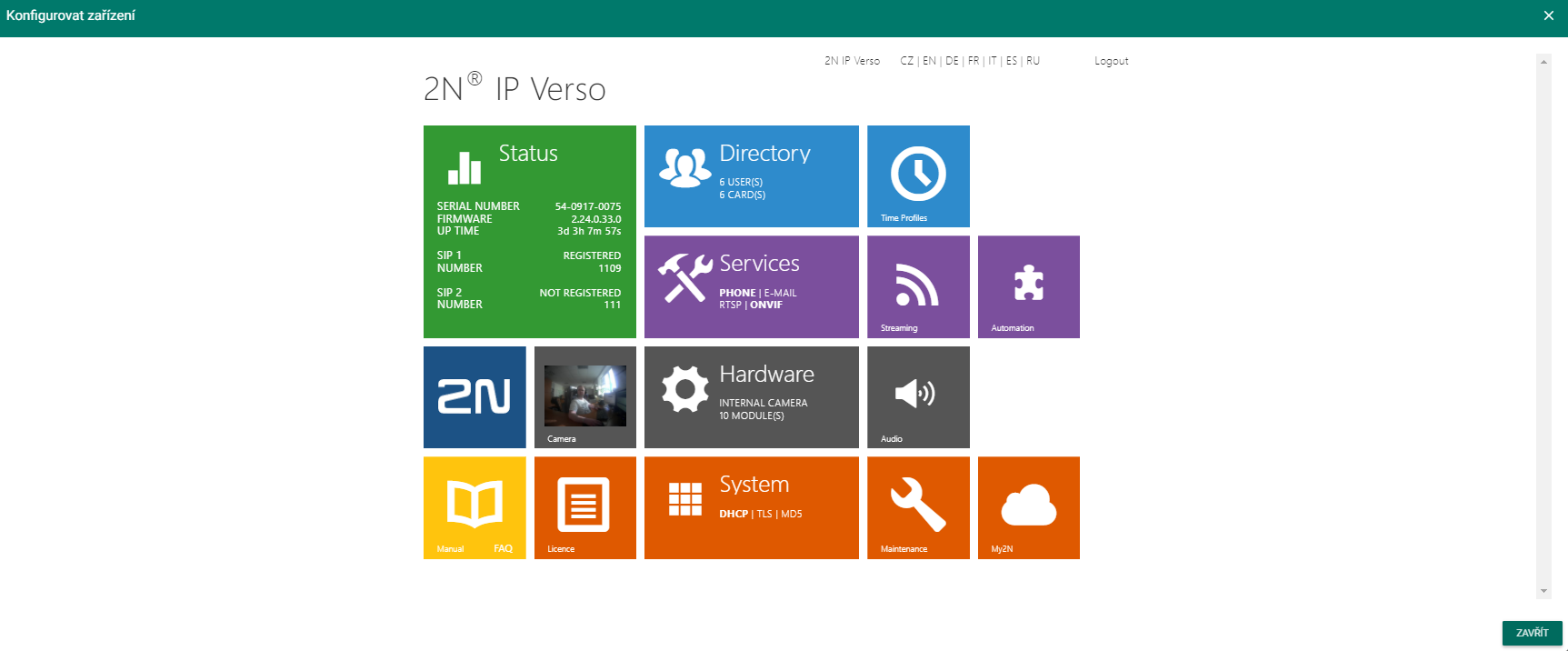Viewport: 1568px width, 651px height.
Task: Click the up time value 3d 3h 7m 57s
Action: [x=589, y=231]
